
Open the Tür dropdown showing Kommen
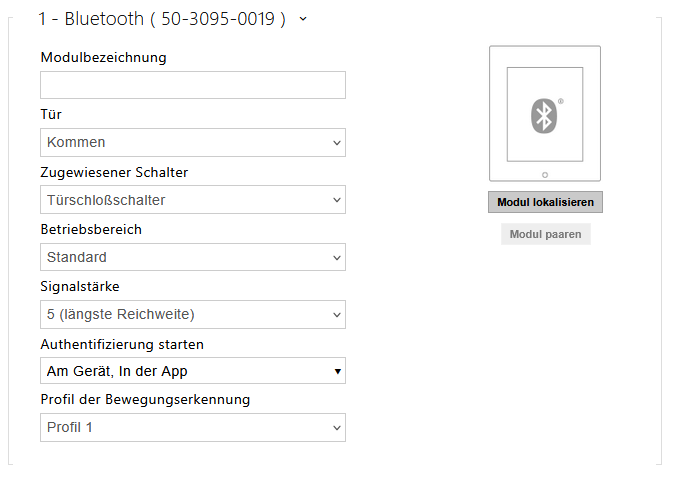(193, 143)
